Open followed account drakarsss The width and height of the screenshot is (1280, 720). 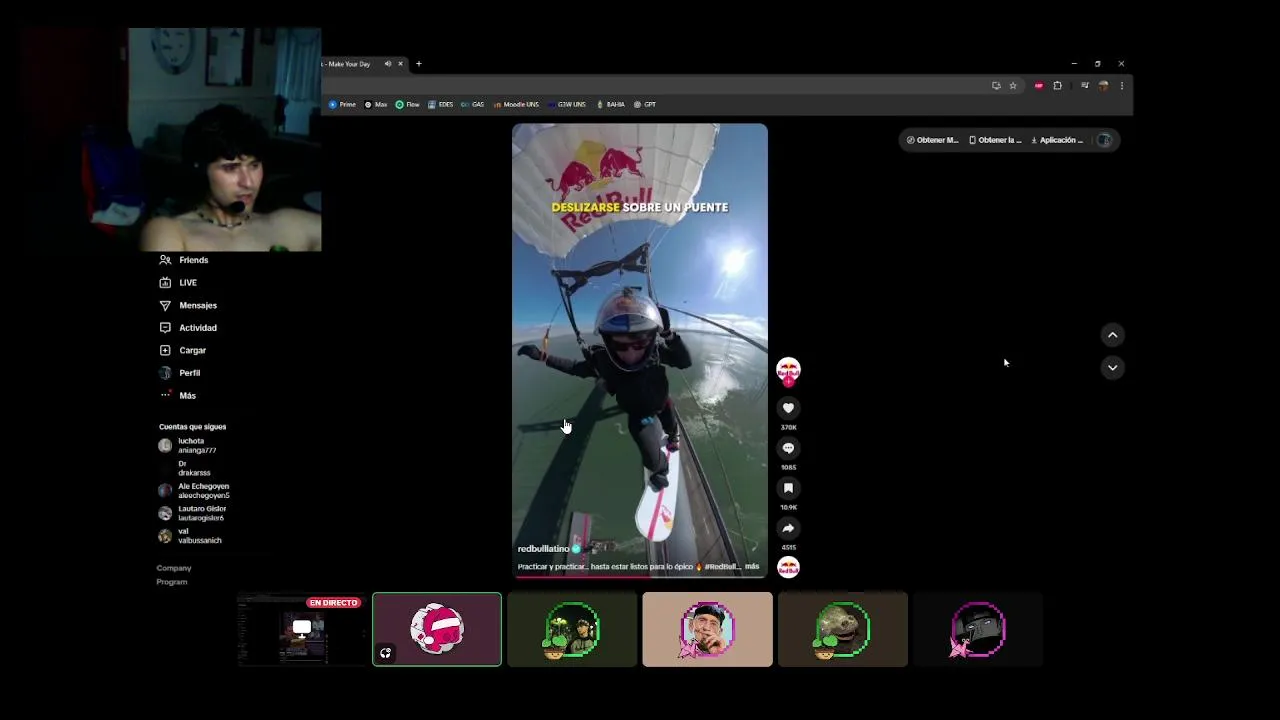point(185,468)
